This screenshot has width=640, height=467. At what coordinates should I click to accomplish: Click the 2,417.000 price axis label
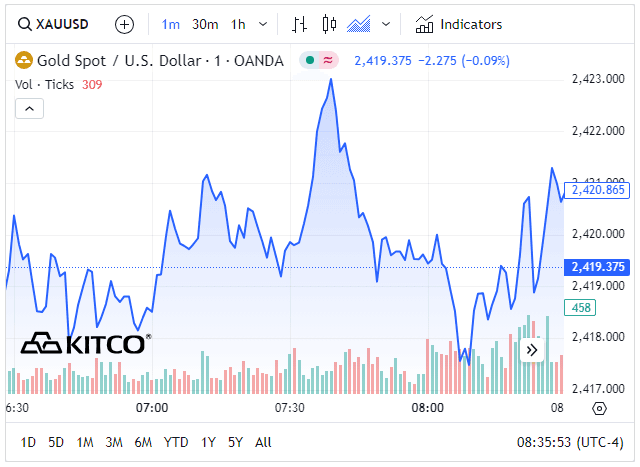[598, 389]
